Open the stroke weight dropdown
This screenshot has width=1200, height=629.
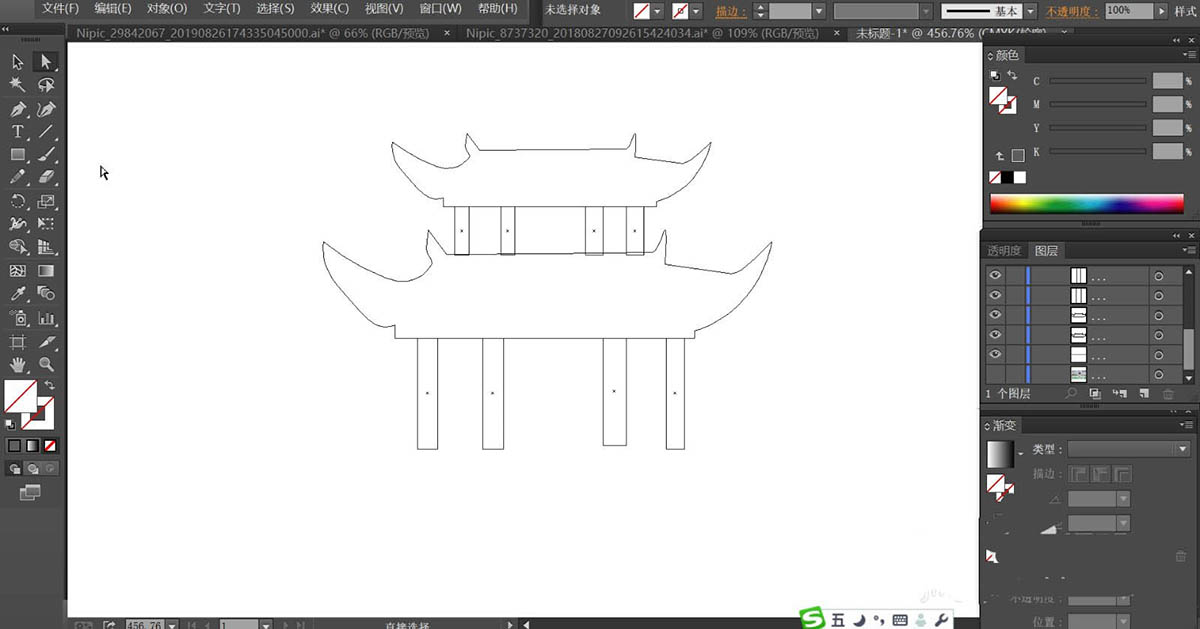tap(820, 11)
